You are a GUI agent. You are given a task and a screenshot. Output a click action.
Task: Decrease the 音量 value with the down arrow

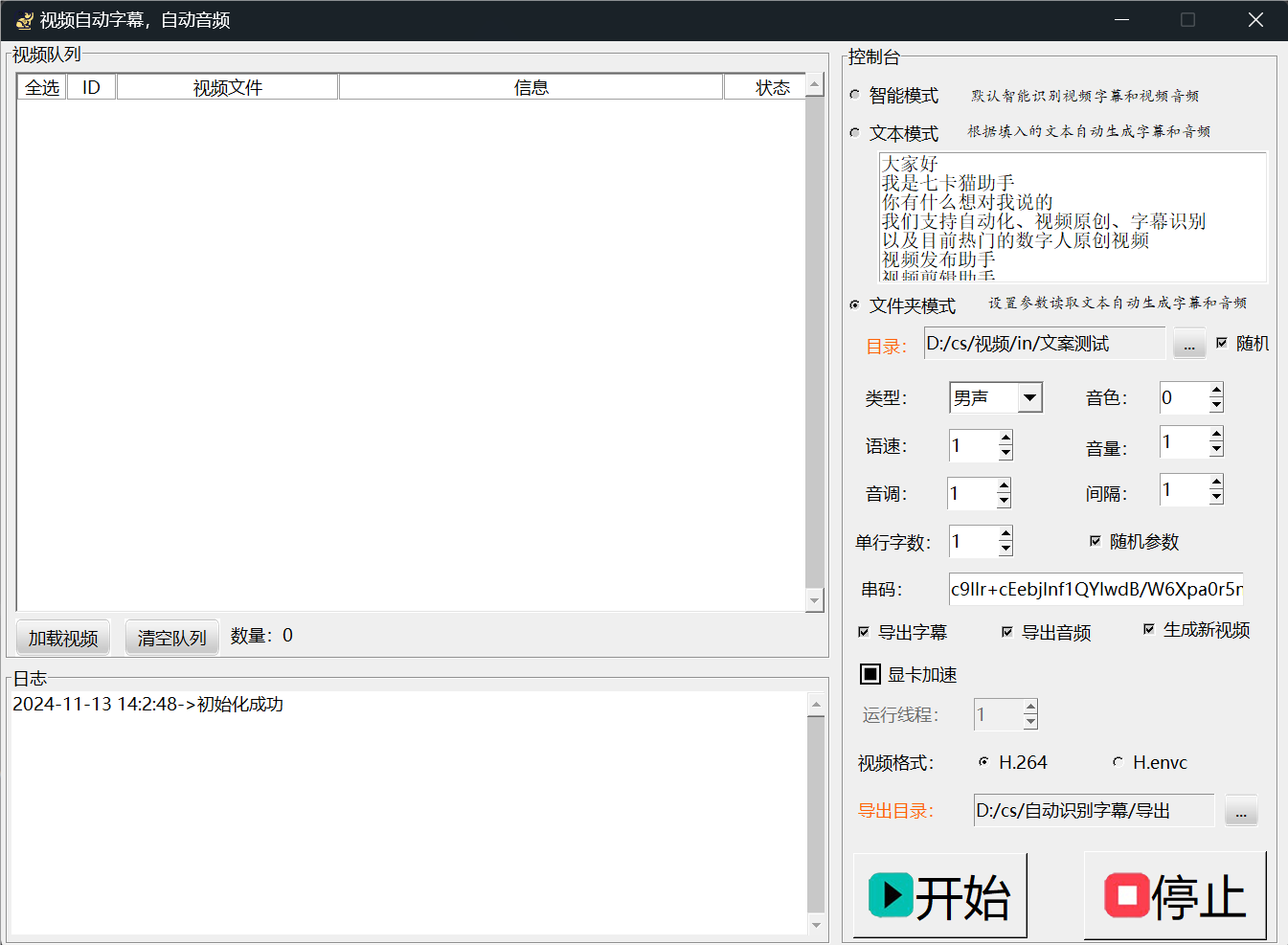coord(1216,449)
